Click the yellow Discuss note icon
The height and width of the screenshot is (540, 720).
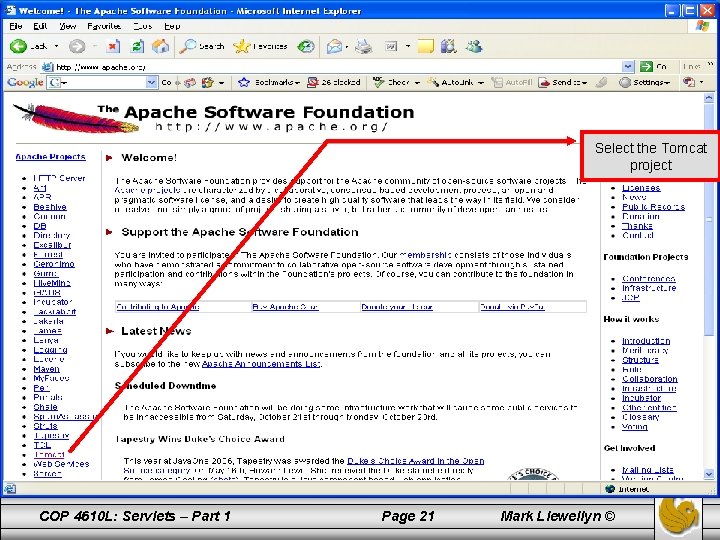(425, 46)
